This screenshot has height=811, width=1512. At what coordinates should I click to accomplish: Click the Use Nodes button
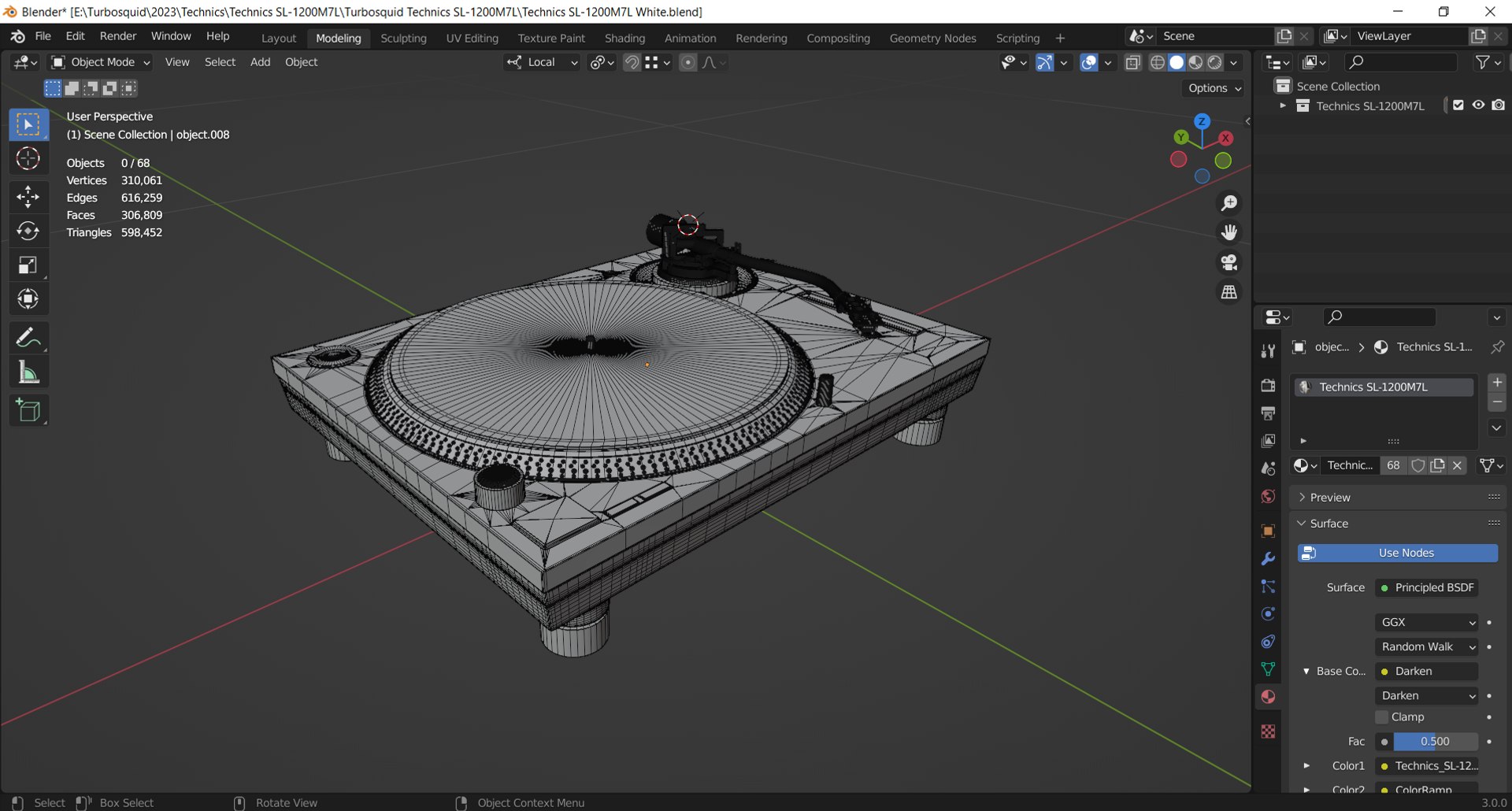1398,554
